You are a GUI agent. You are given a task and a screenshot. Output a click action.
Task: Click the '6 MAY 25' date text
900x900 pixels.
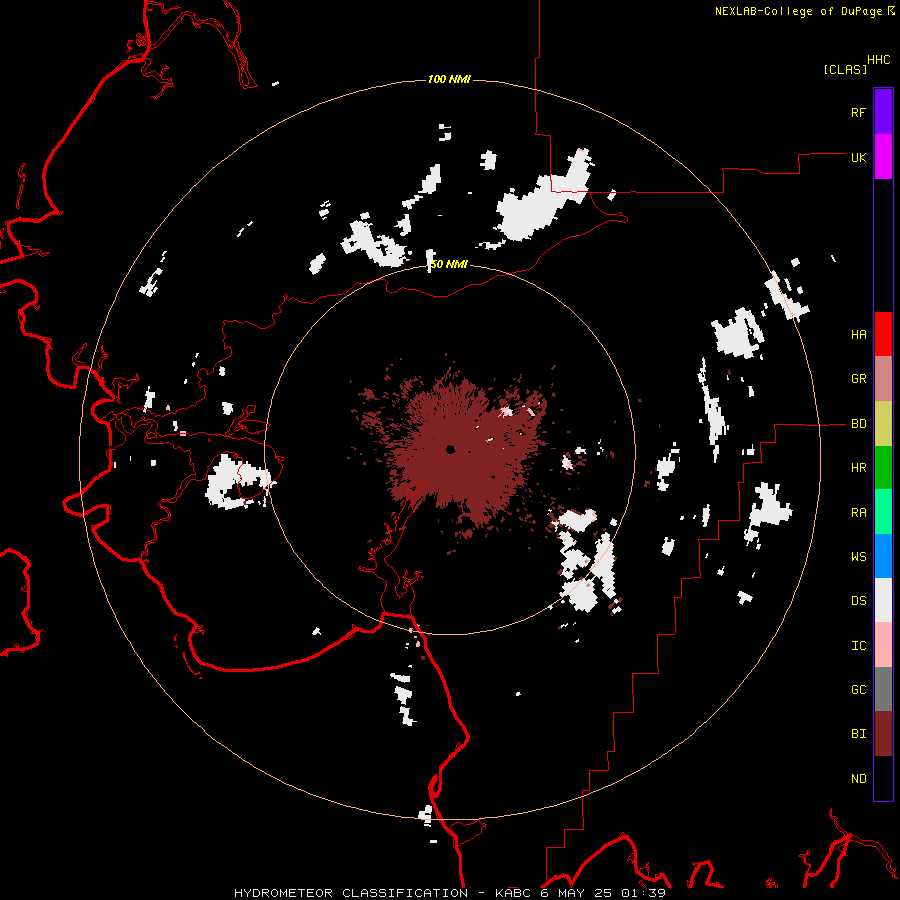[575, 893]
